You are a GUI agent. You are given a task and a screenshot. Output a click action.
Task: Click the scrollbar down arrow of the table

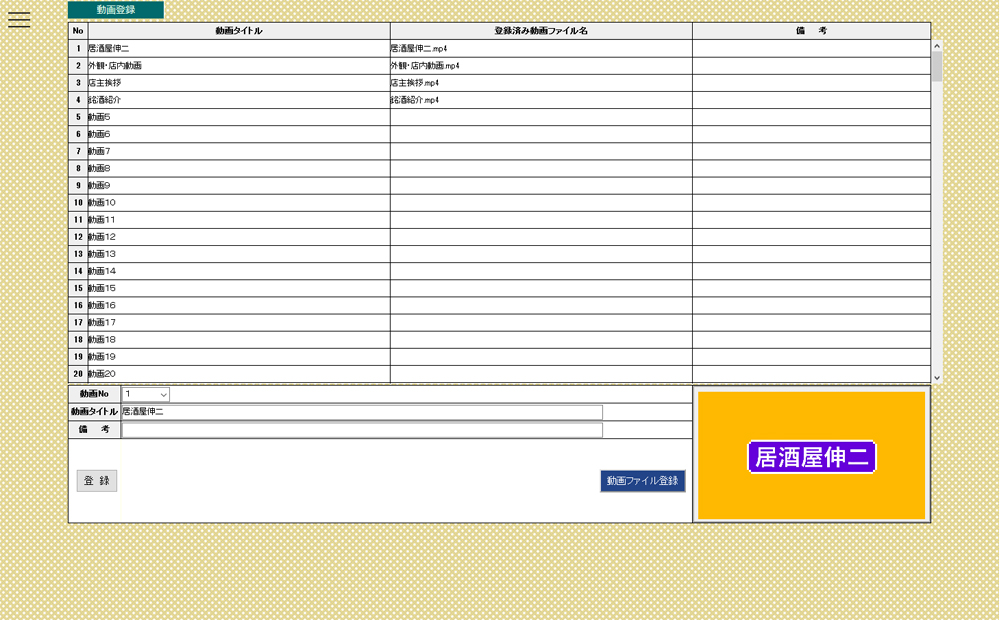[937, 378]
